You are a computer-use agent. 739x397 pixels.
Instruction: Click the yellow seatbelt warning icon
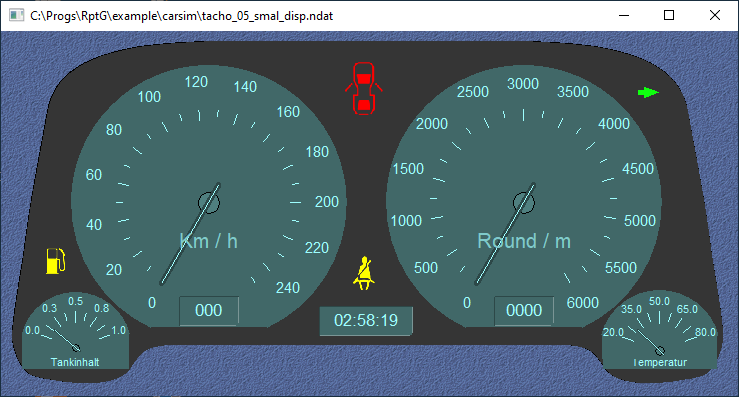[363, 273]
